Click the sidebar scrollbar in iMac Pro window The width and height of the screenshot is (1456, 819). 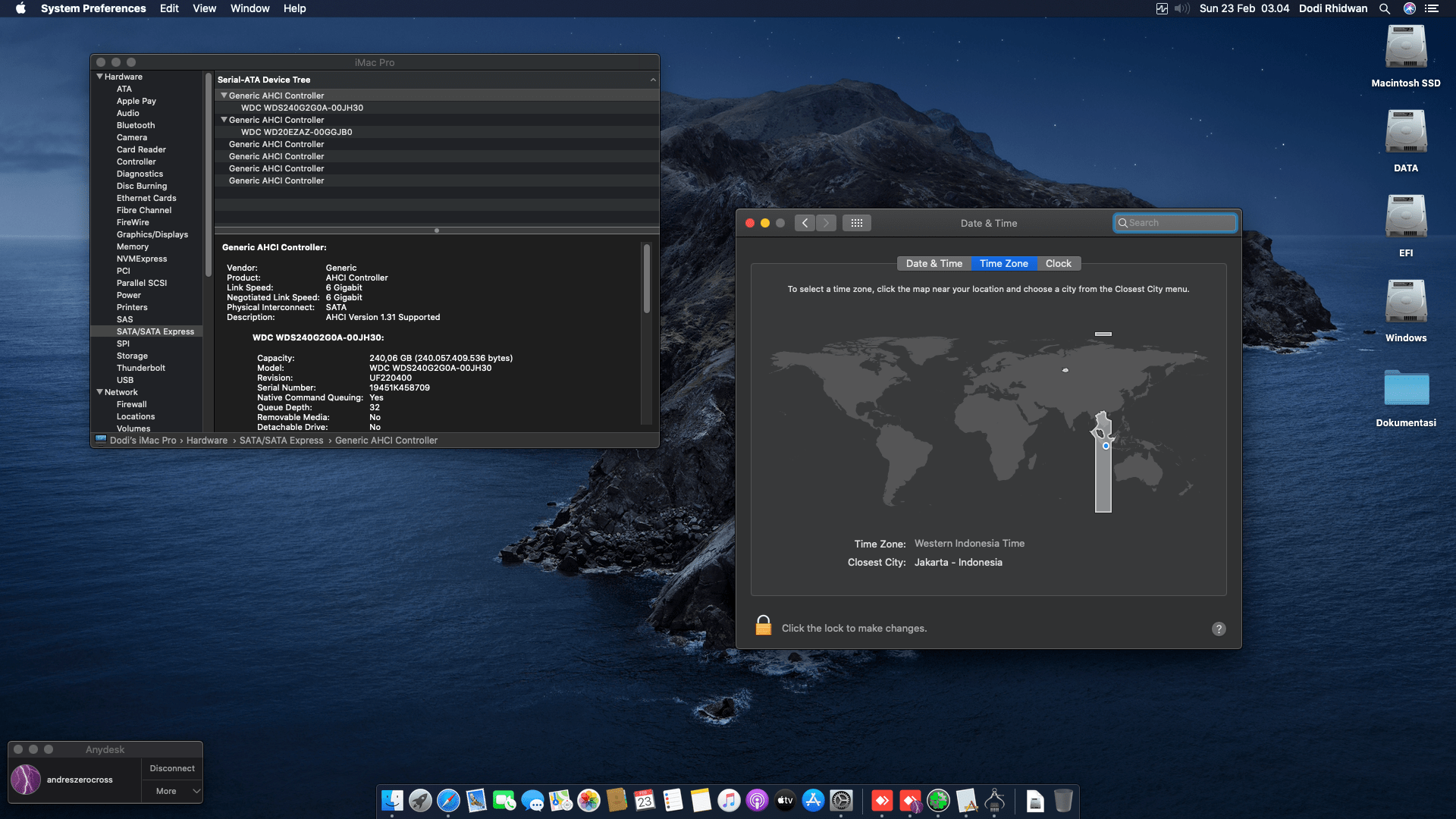[209, 174]
